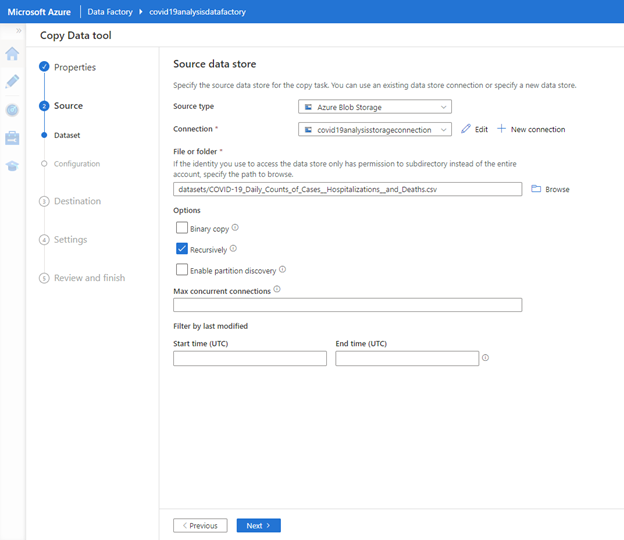The height and width of the screenshot is (540, 624).
Task: Click the Settings step number circle
Action: coord(44,240)
